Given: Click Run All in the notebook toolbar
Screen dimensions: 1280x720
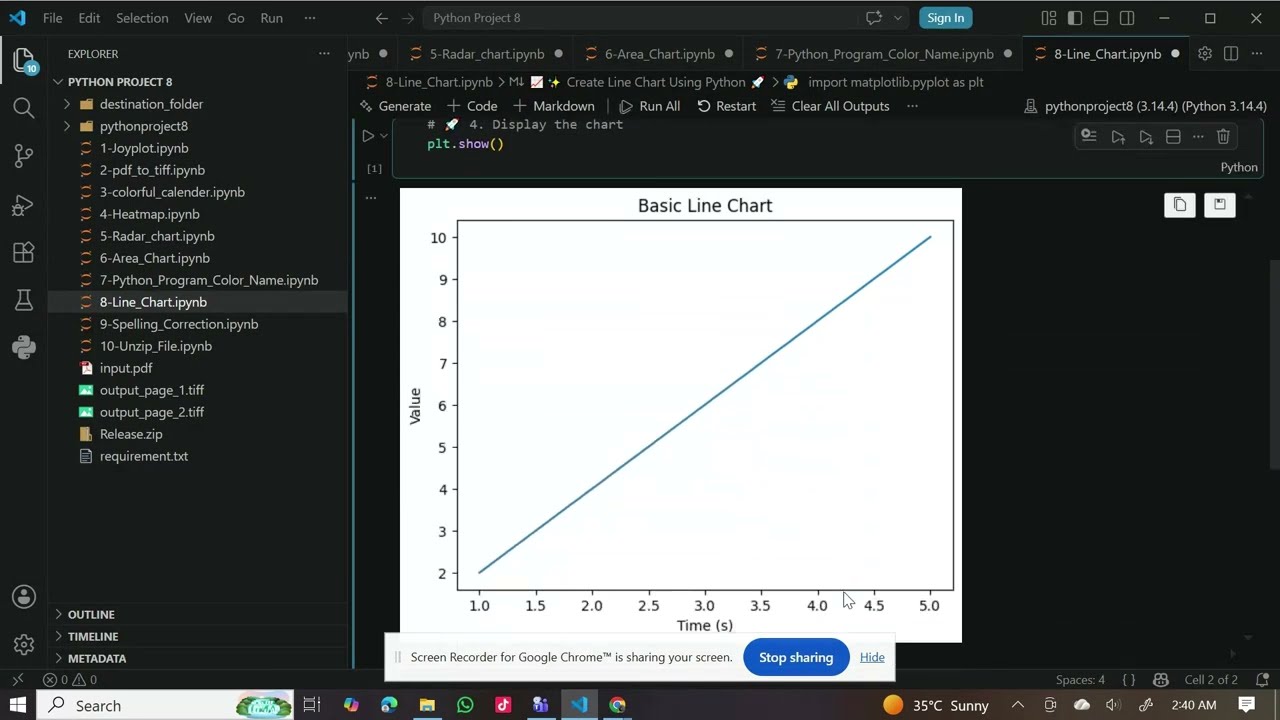Looking at the screenshot, I should [649, 106].
